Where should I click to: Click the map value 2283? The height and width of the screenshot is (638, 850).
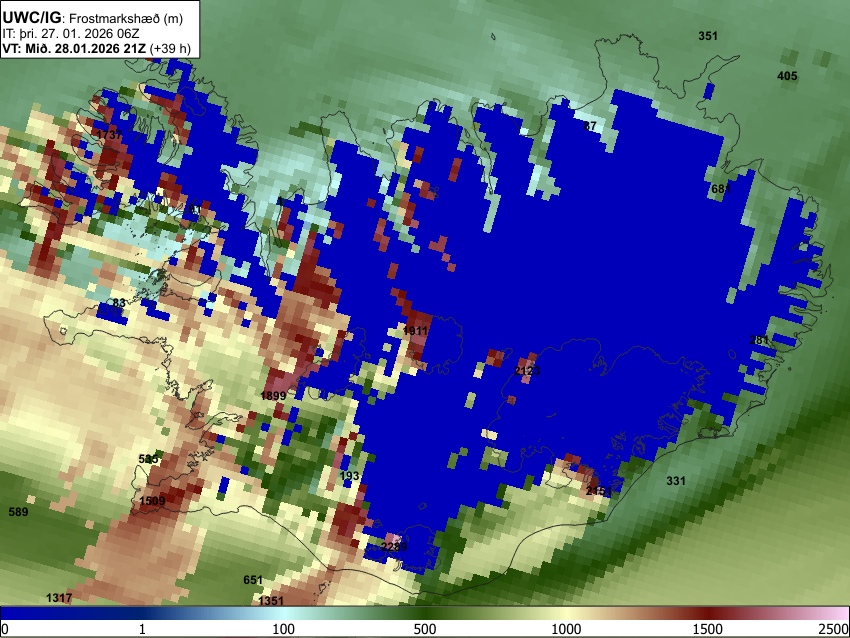(394, 546)
